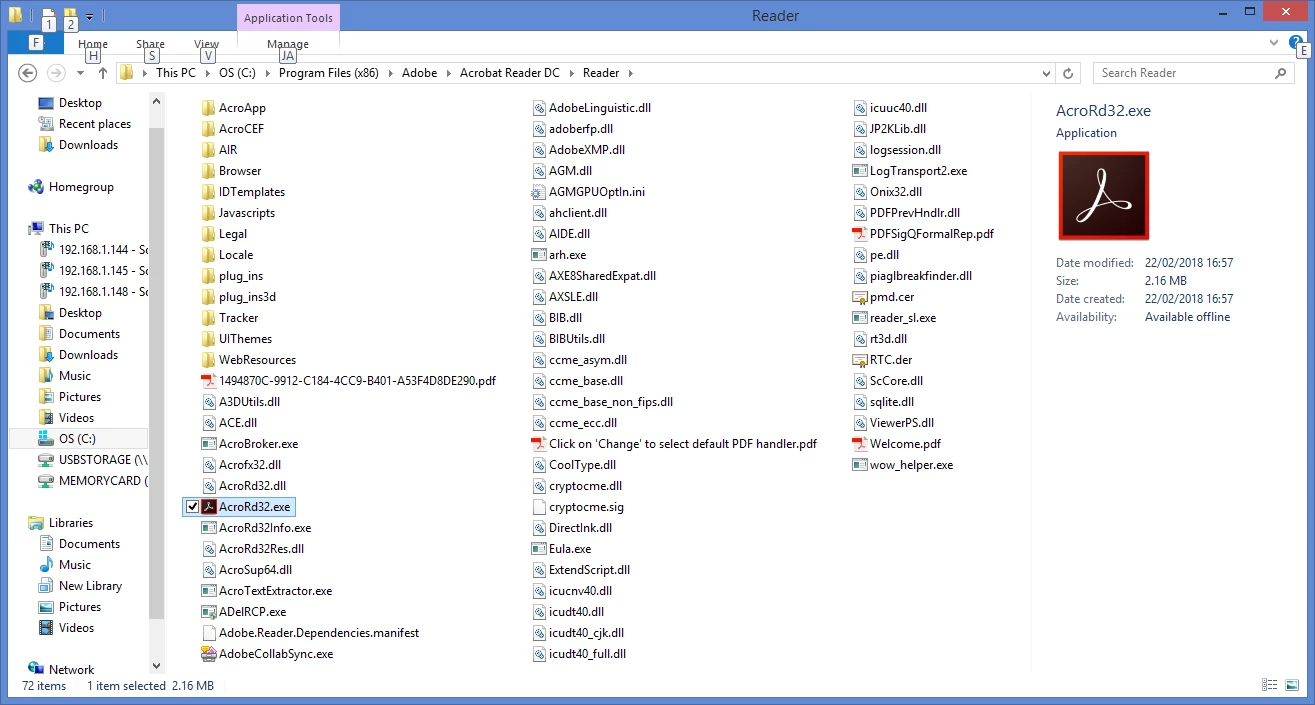Open the Home ribbon tab
Image resolution: width=1315 pixels, height=705 pixels.
click(x=93, y=44)
